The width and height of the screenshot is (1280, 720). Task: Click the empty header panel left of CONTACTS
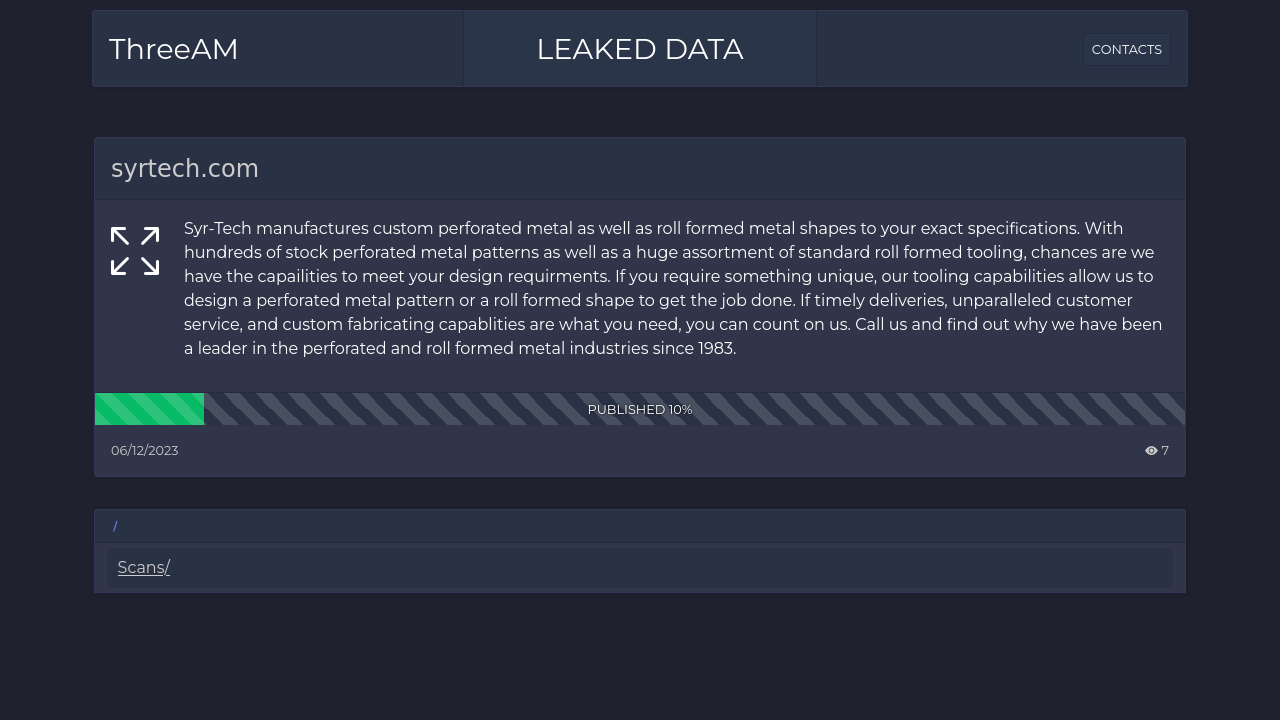[950, 49]
